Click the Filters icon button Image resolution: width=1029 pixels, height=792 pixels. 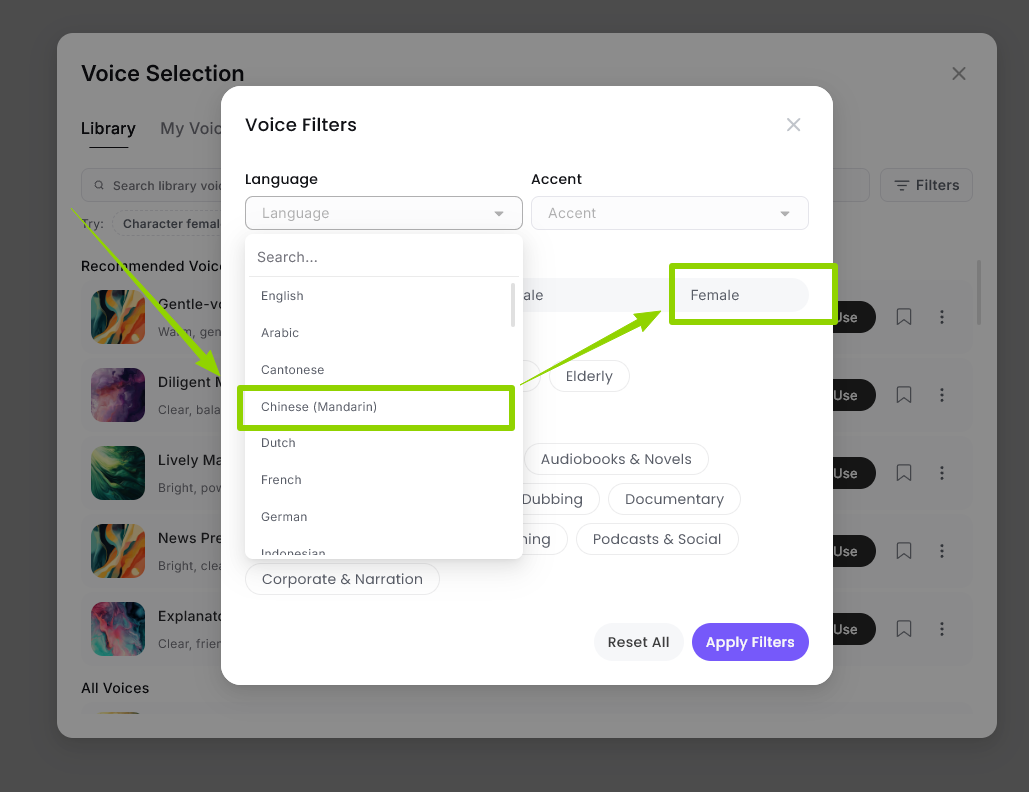tap(926, 185)
